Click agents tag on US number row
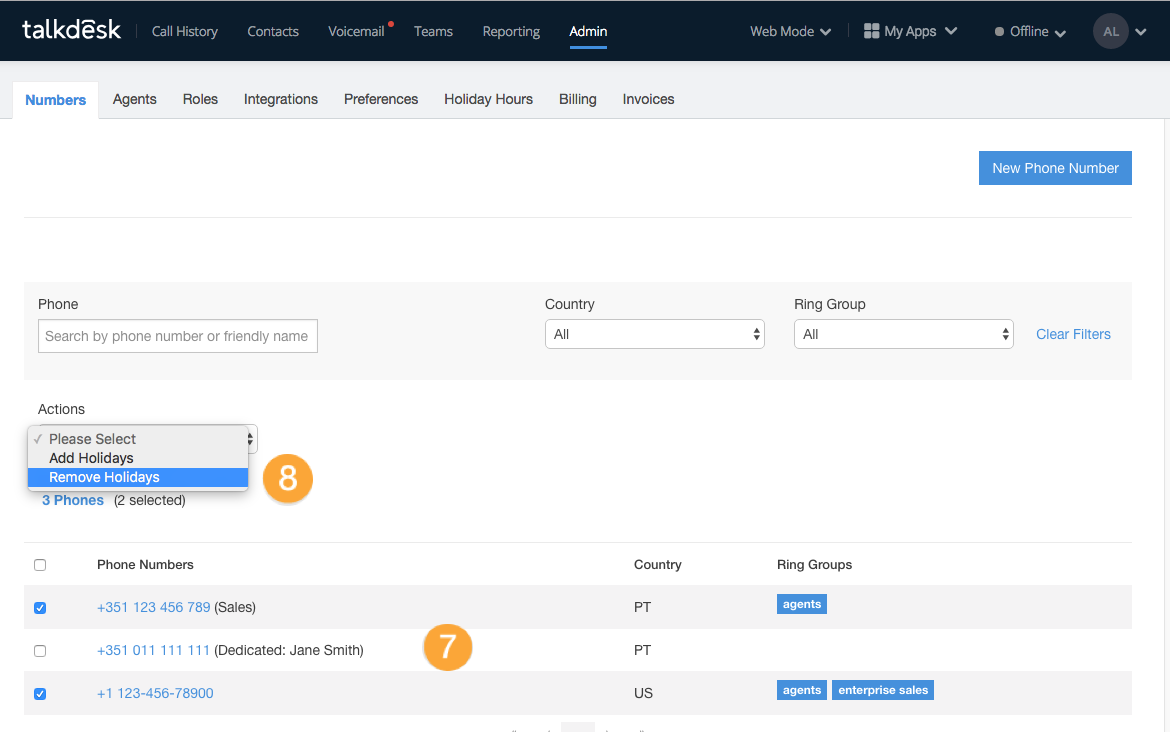Screen dimensions: 1170x732 pos(801,690)
